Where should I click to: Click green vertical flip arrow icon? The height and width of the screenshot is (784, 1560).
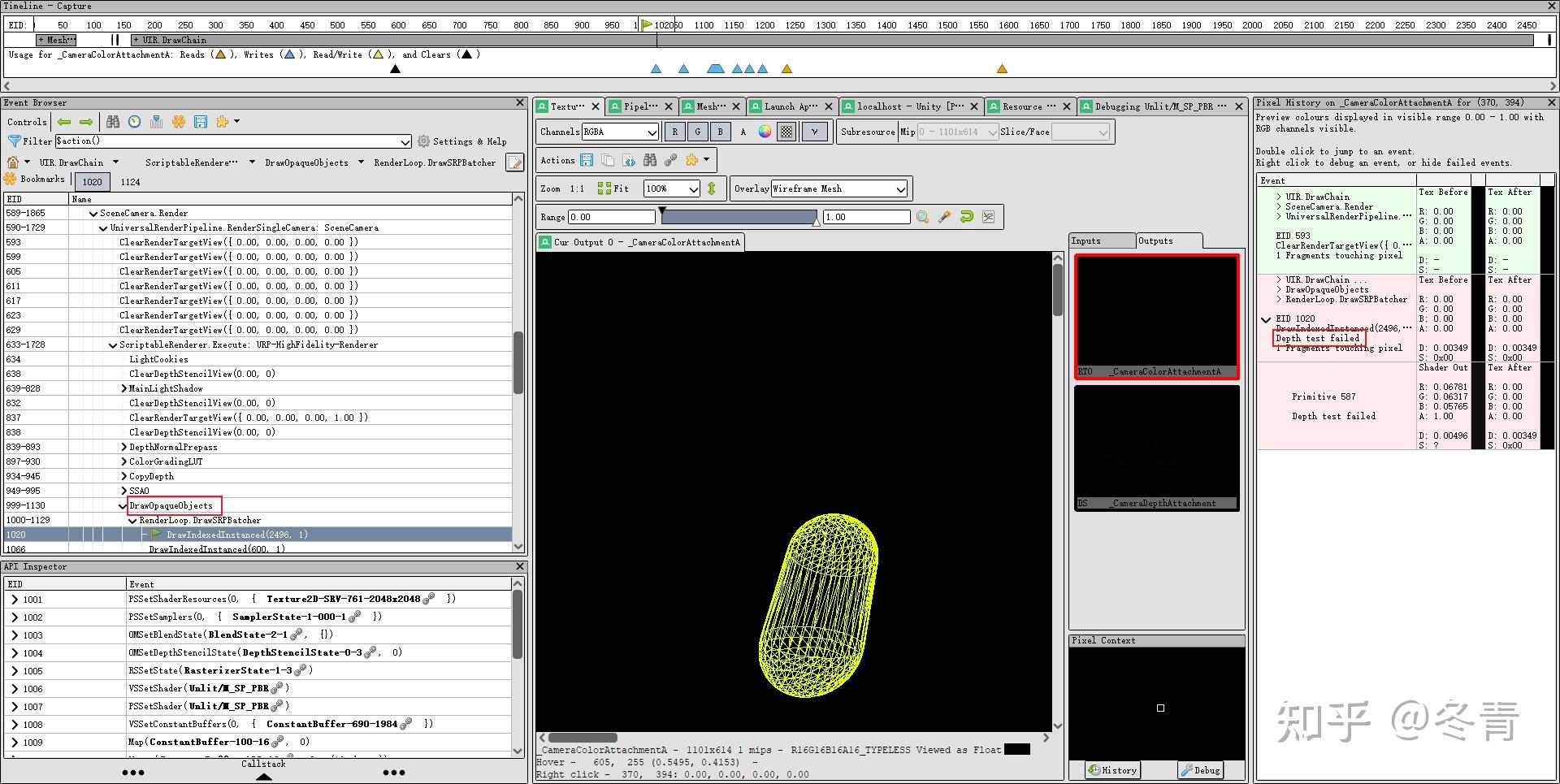point(712,188)
